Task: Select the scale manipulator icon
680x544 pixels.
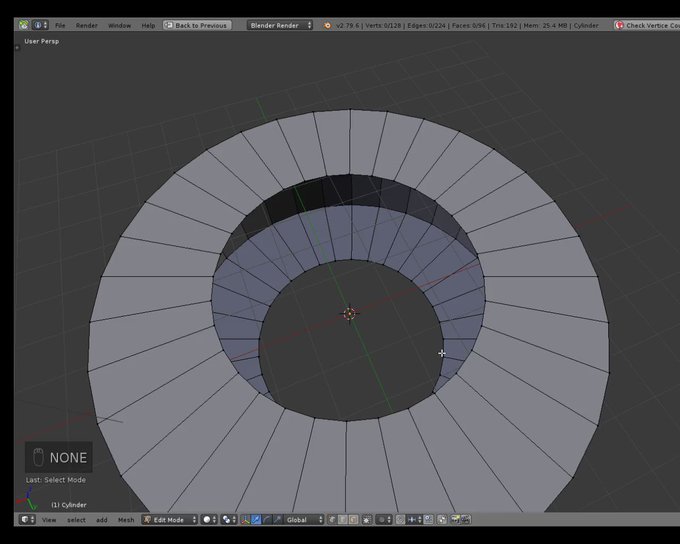Action: click(x=277, y=520)
